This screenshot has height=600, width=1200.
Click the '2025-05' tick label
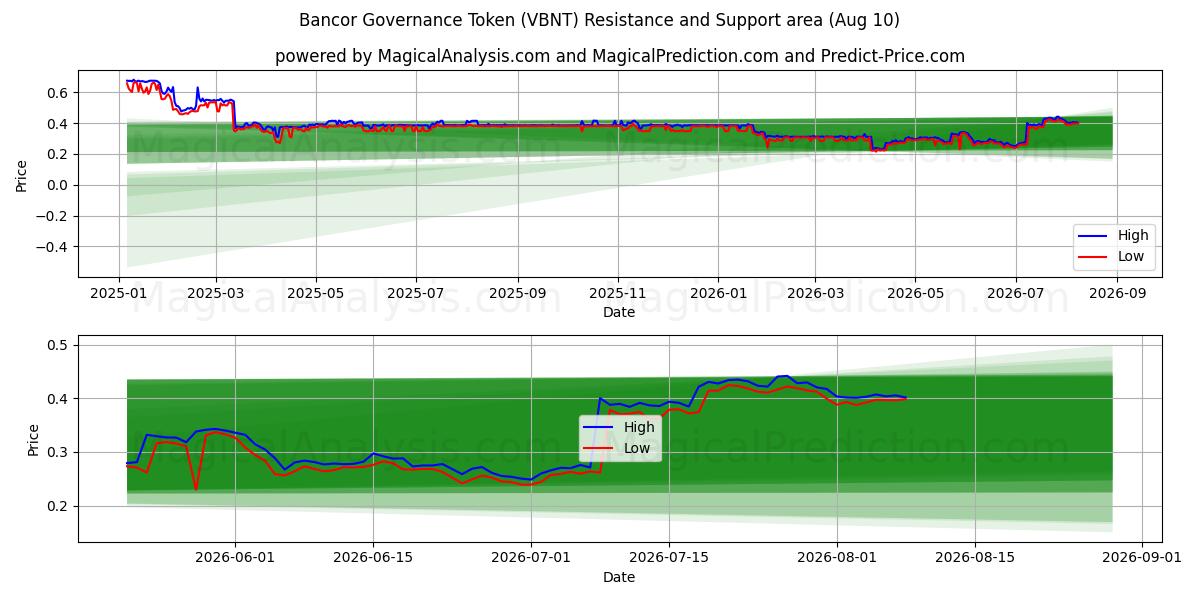(316, 293)
